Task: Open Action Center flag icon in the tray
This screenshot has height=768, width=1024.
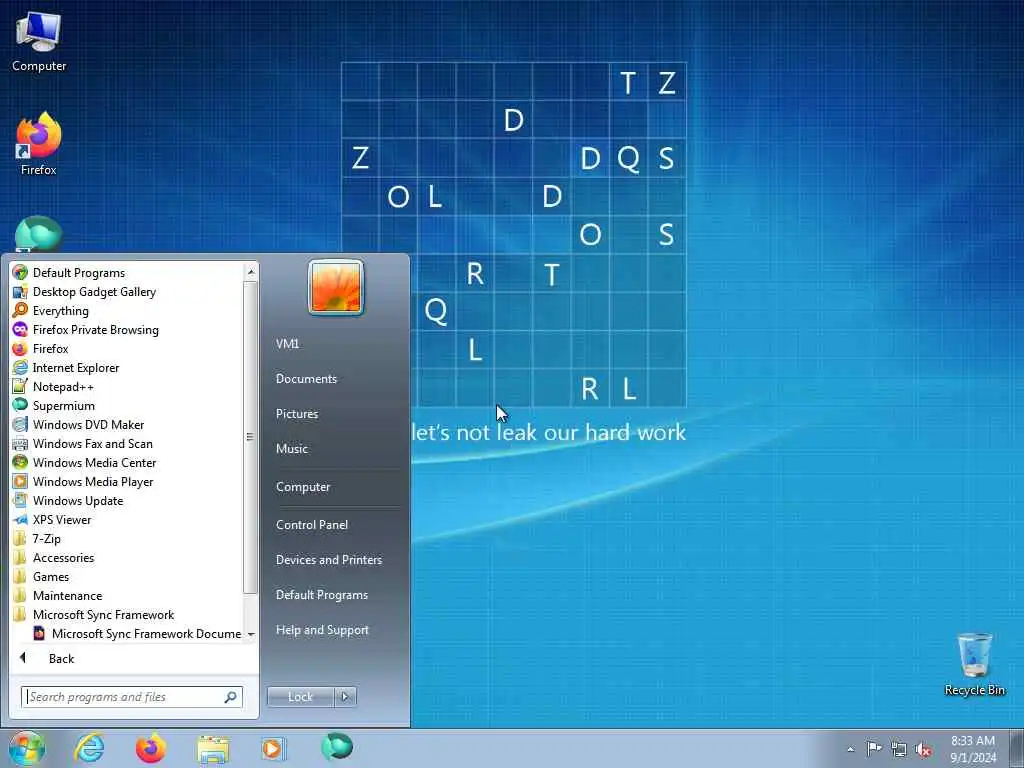Action: (874, 749)
